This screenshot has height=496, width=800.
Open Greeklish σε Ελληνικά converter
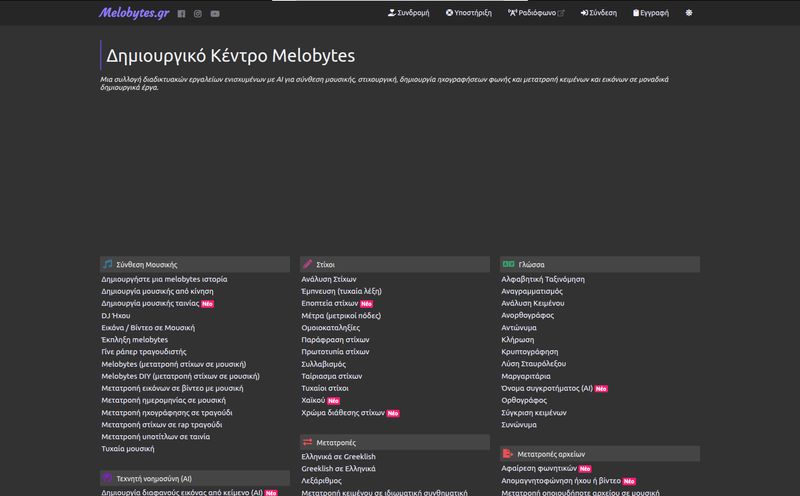coord(338,468)
